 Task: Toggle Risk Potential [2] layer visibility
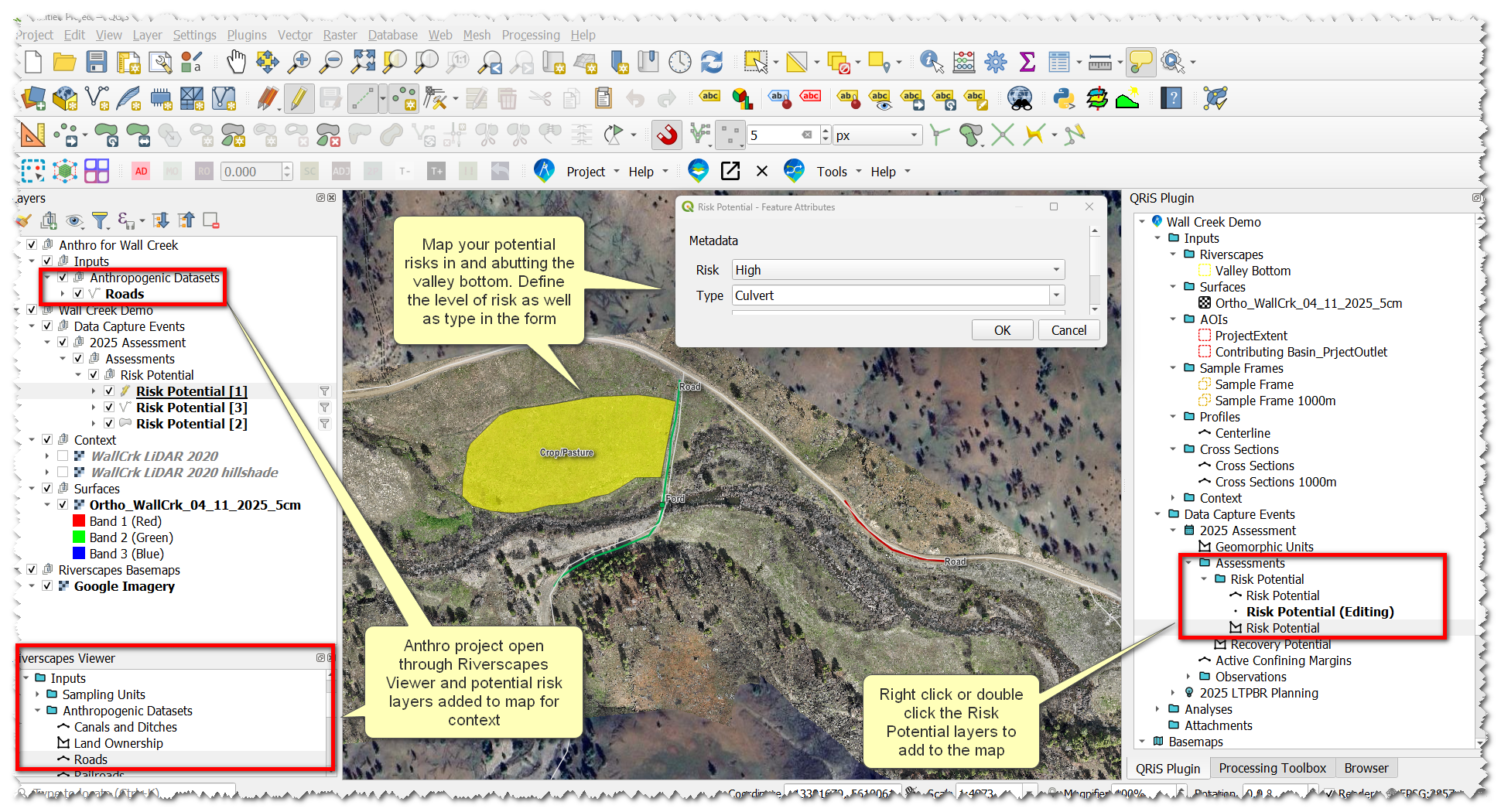pos(109,424)
